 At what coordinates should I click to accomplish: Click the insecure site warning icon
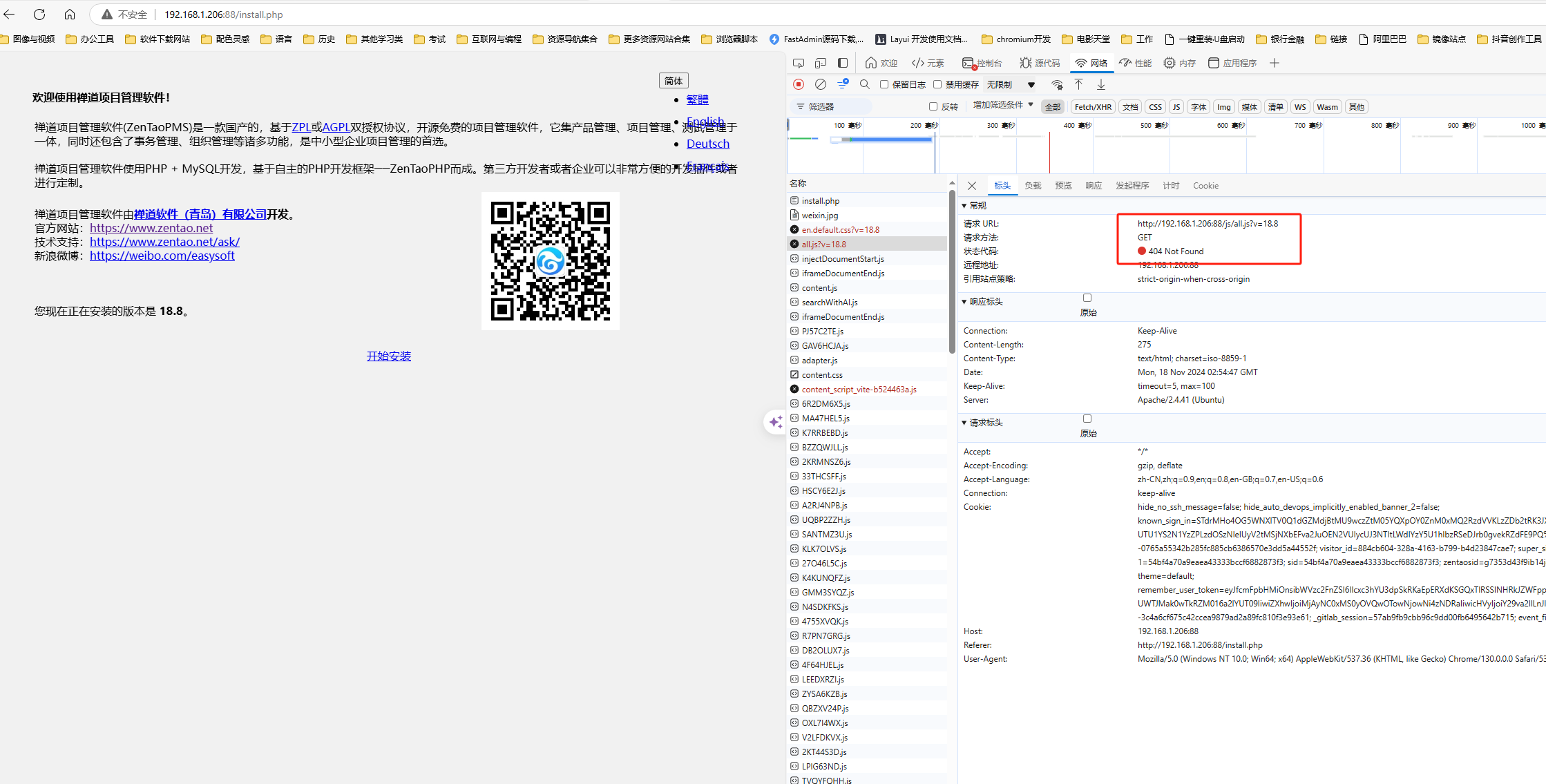[x=107, y=15]
